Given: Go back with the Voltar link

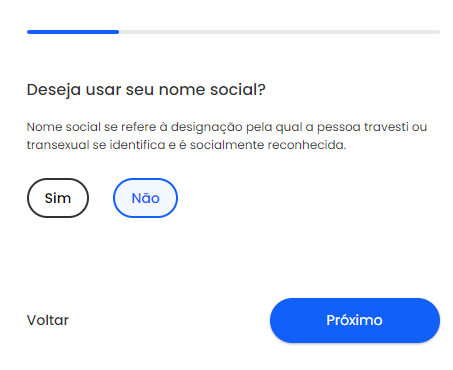Looking at the screenshot, I should click(48, 320).
